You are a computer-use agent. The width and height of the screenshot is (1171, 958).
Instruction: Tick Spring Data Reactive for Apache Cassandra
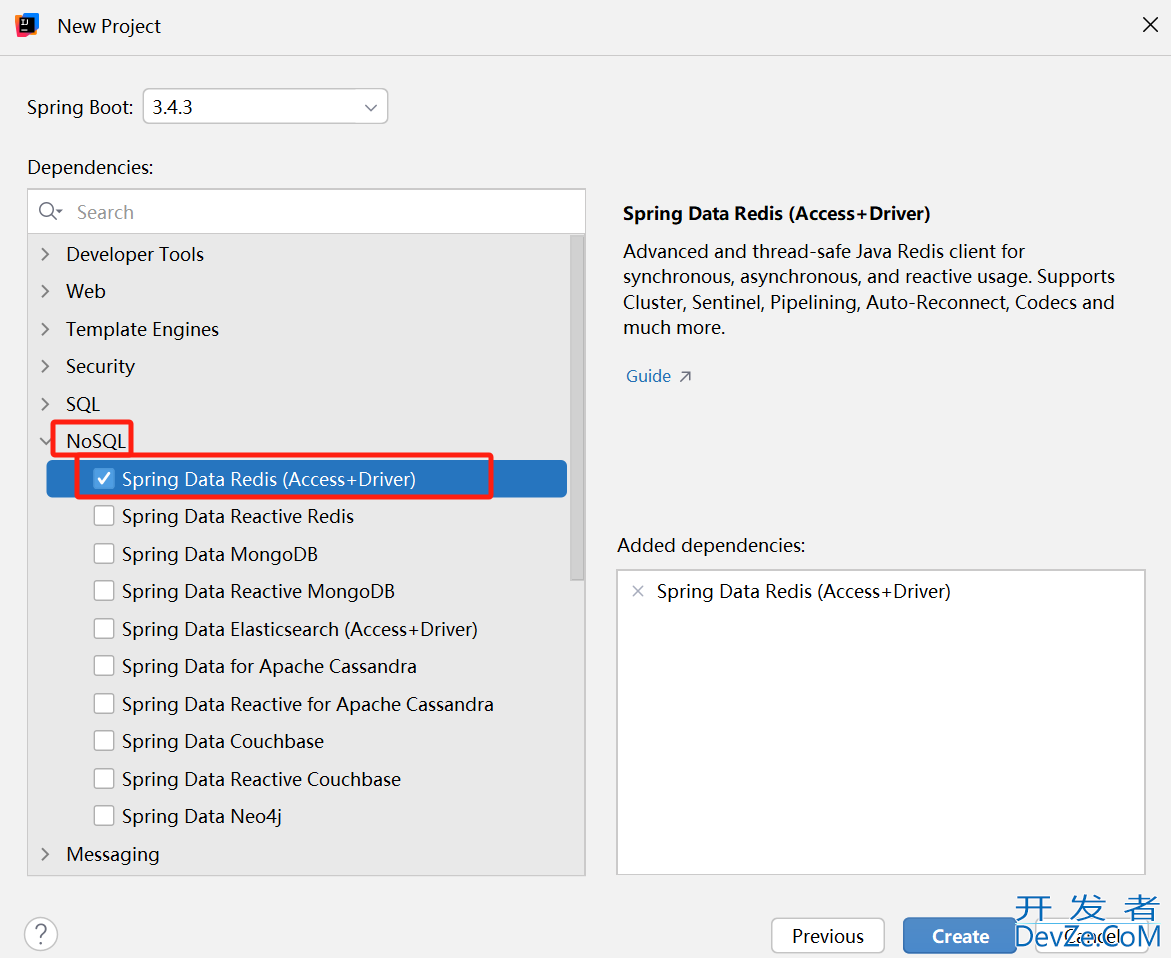pyautogui.click(x=104, y=704)
